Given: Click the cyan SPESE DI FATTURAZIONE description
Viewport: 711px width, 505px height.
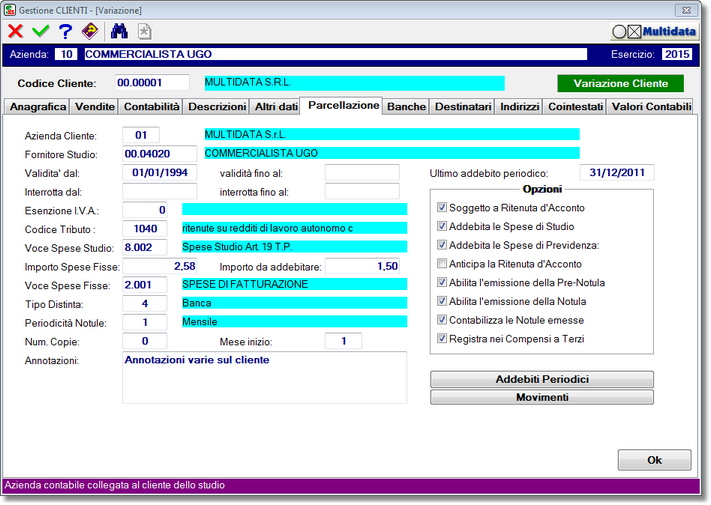Looking at the screenshot, I should (x=294, y=284).
